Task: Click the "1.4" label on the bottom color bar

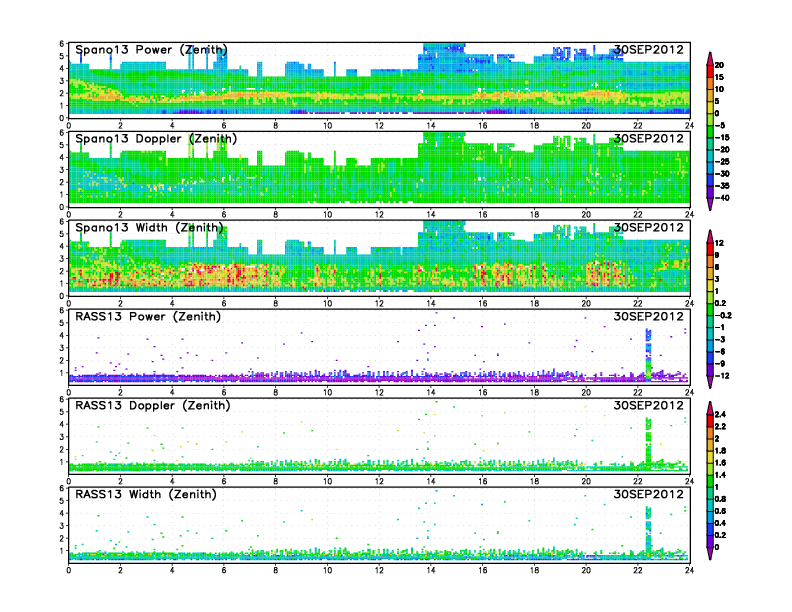Action: coord(720,475)
